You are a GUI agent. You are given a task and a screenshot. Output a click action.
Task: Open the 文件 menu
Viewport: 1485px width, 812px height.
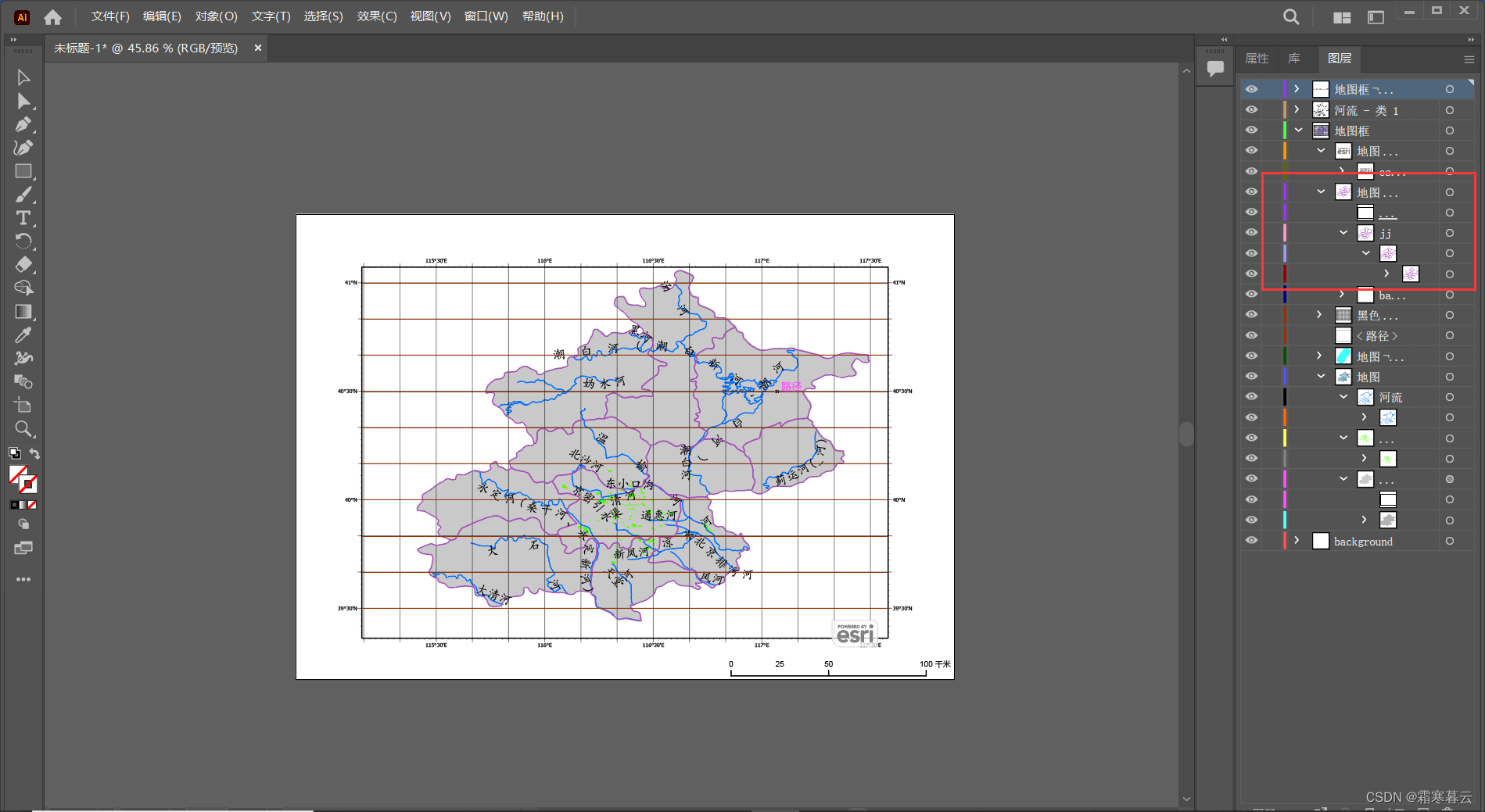pos(109,16)
